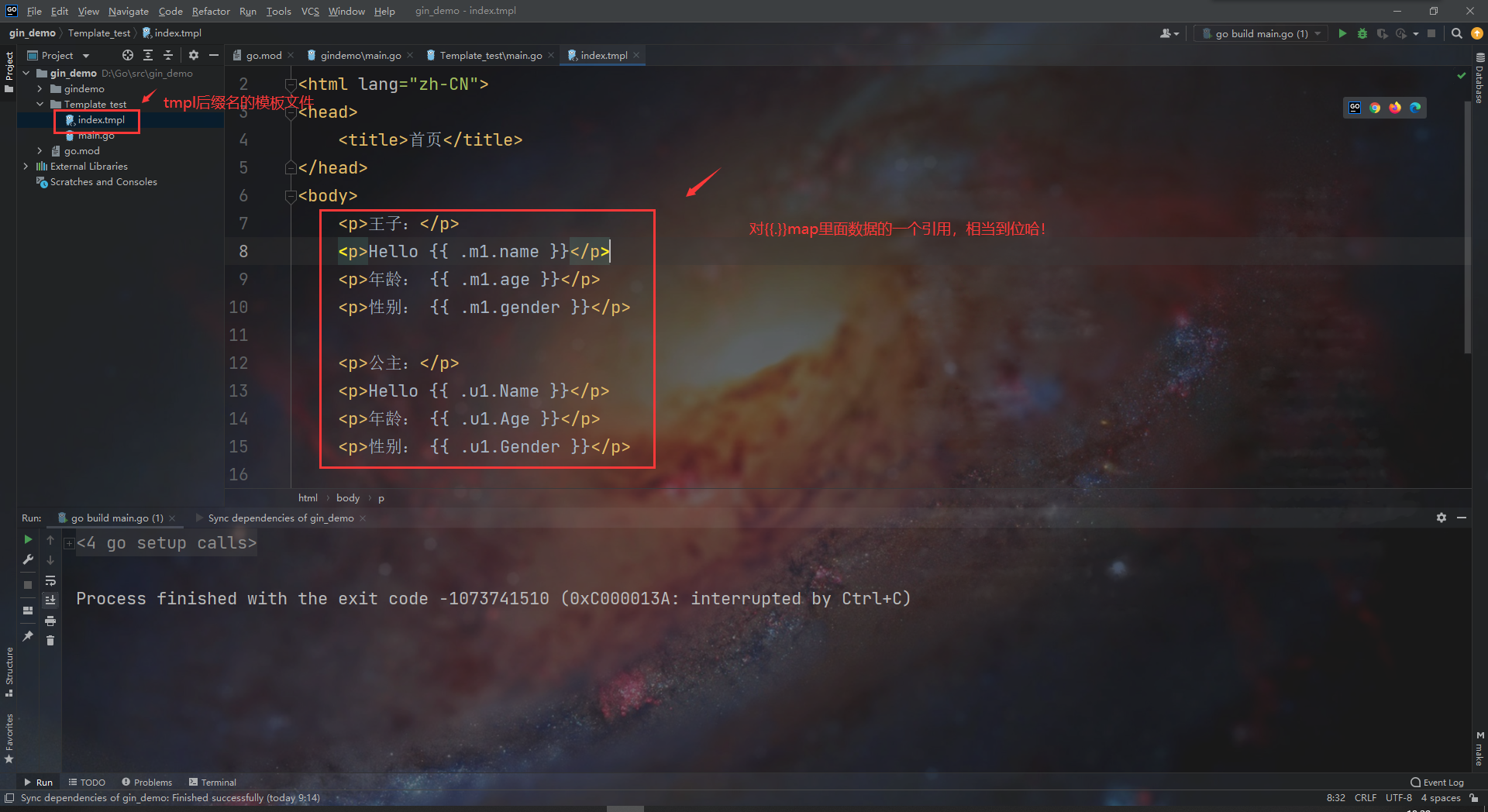
Task: Select target in Project view with locate icon
Action: pos(128,55)
